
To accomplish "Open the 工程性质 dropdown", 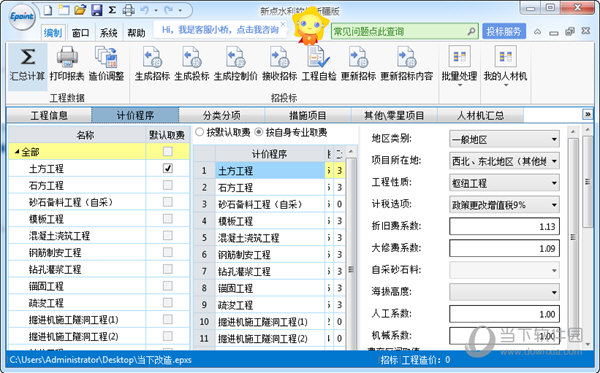I will pyautogui.click(x=504, y=183).
